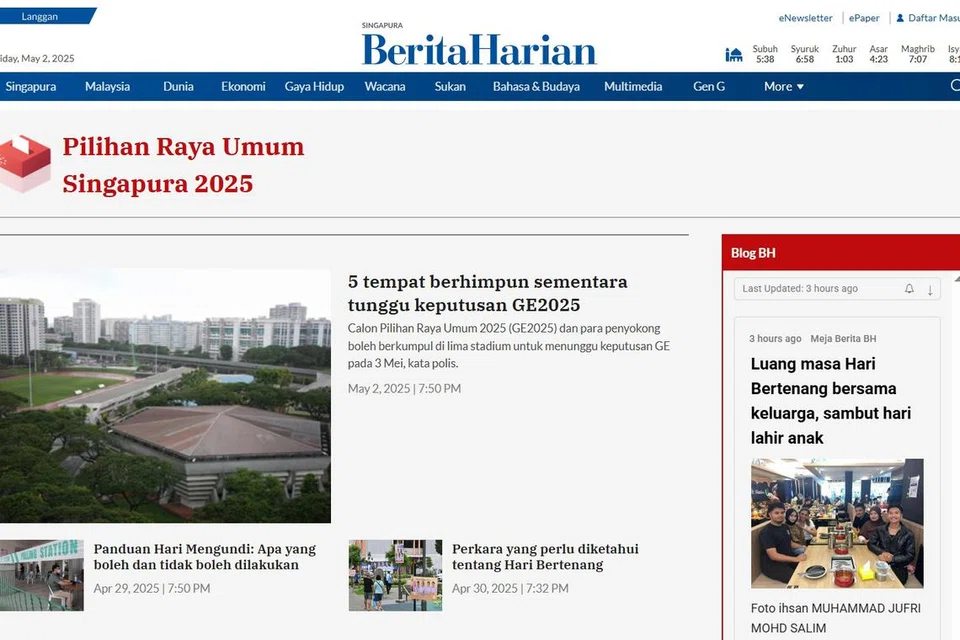Image resolution: width=960 pixels, height=640 pixels.
Task: Click the search magnifier icon in navbar
Action: [954, 86]
